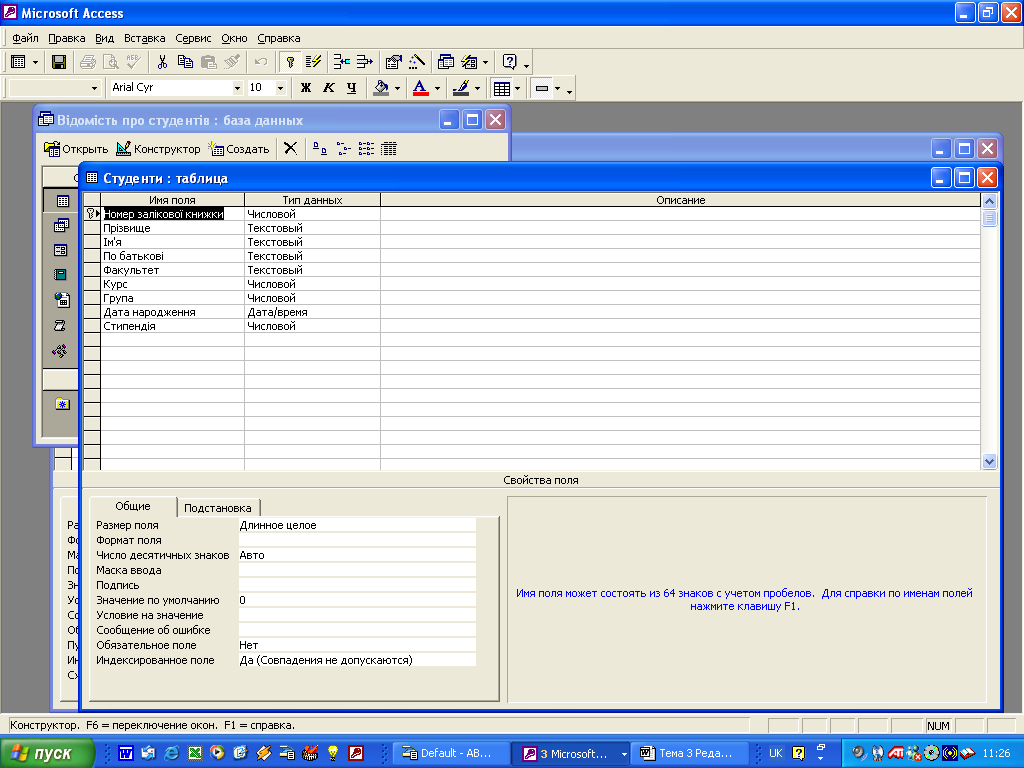Viewport: 1024px width, 768px height.
Task: Click the Database Window icon
Action: pyautogui.click(x=446, y=62)
